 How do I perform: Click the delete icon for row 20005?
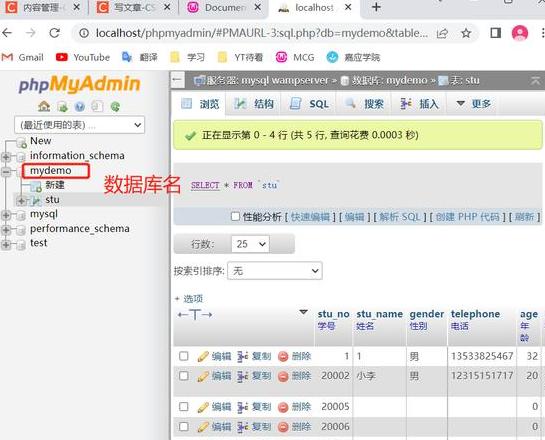point(283,407)
